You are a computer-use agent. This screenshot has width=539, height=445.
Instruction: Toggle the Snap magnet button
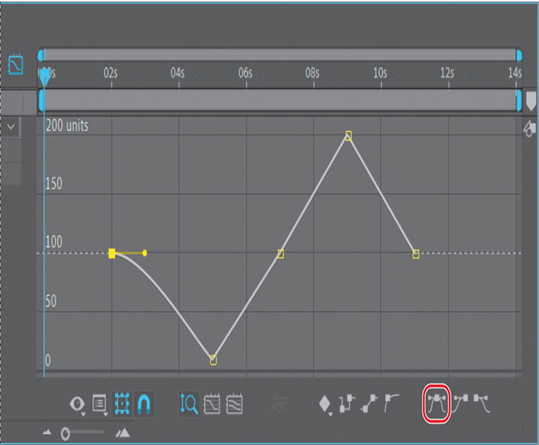tap(144, 404)
